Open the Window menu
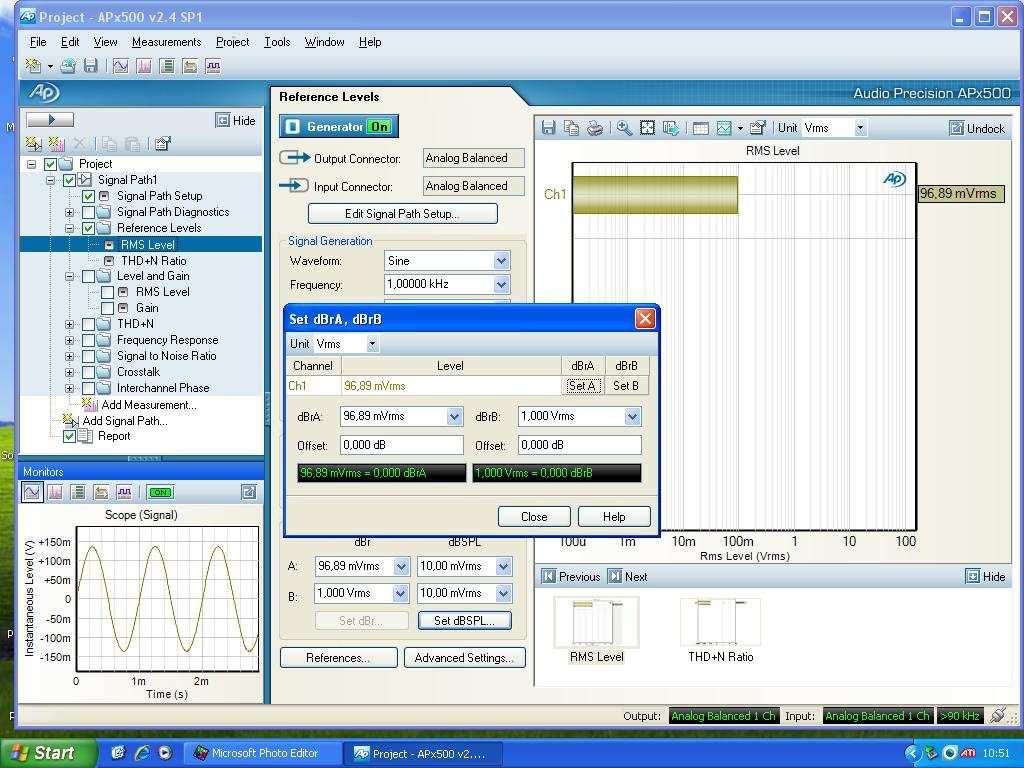The width and height of the screenshot is (1024, 768). 324,42
